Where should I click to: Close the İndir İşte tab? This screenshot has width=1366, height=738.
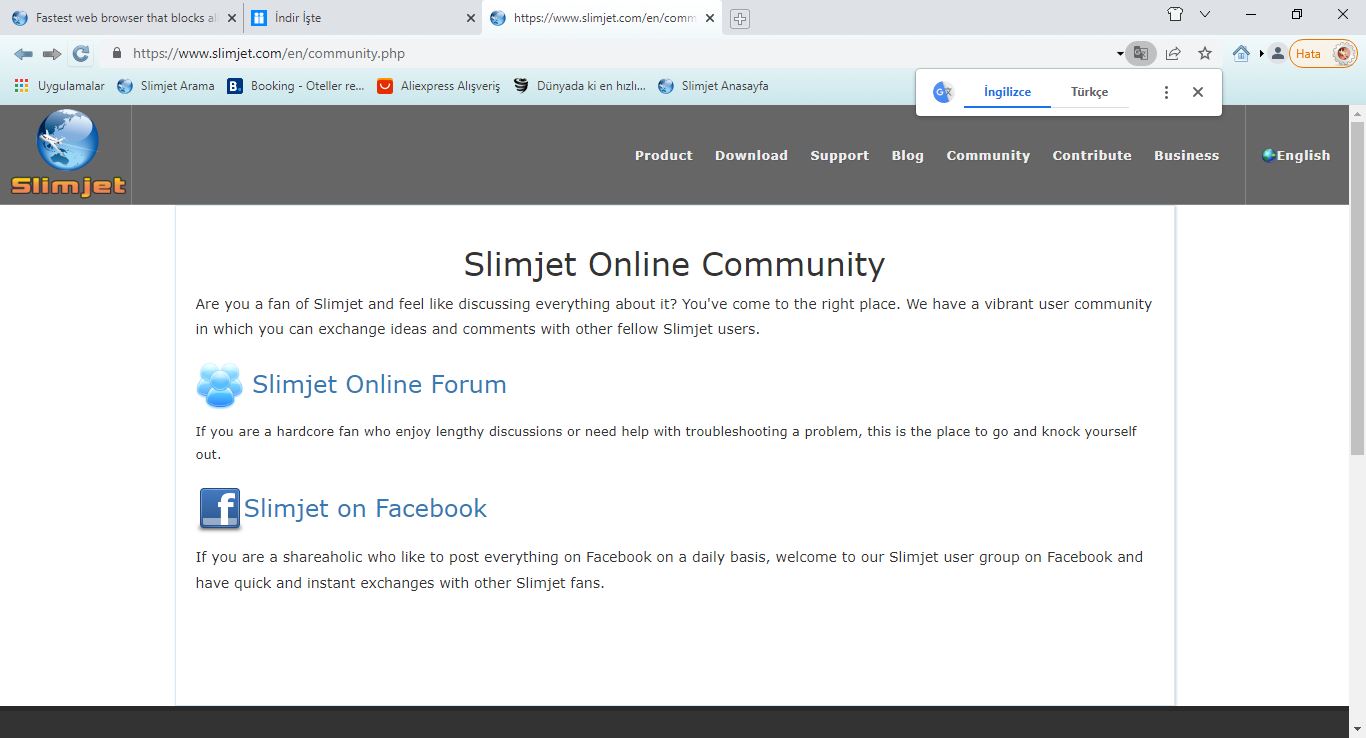pos(471,18)
